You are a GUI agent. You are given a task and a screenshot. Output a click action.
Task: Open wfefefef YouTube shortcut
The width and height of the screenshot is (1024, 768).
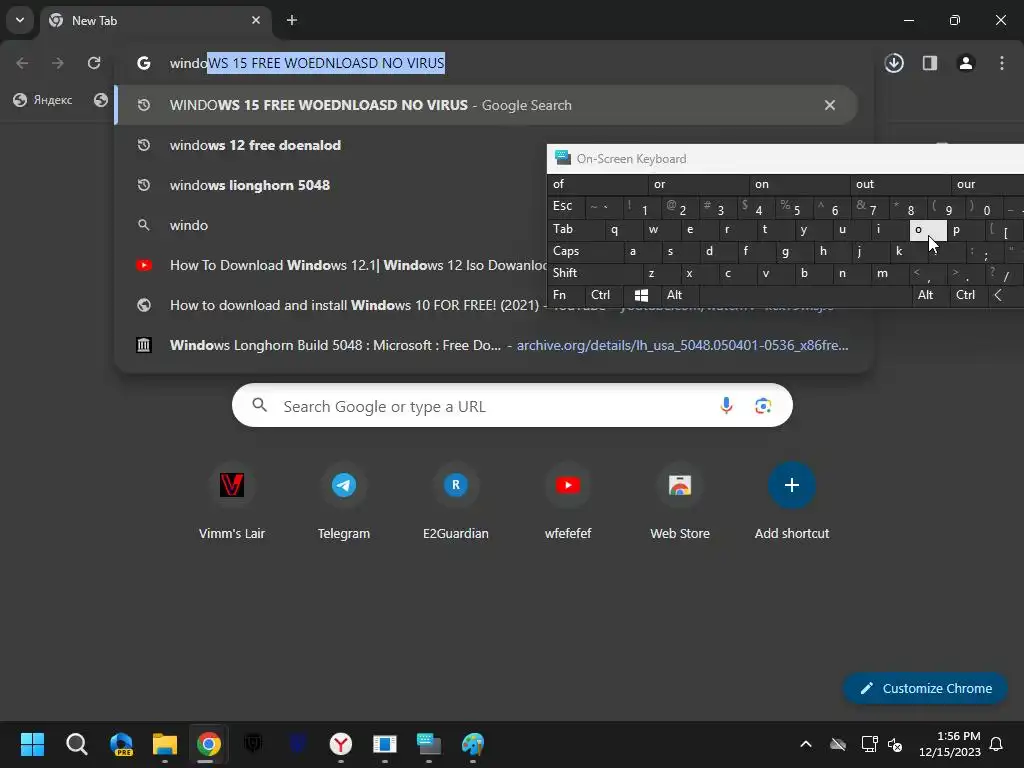tap(568, 502)
